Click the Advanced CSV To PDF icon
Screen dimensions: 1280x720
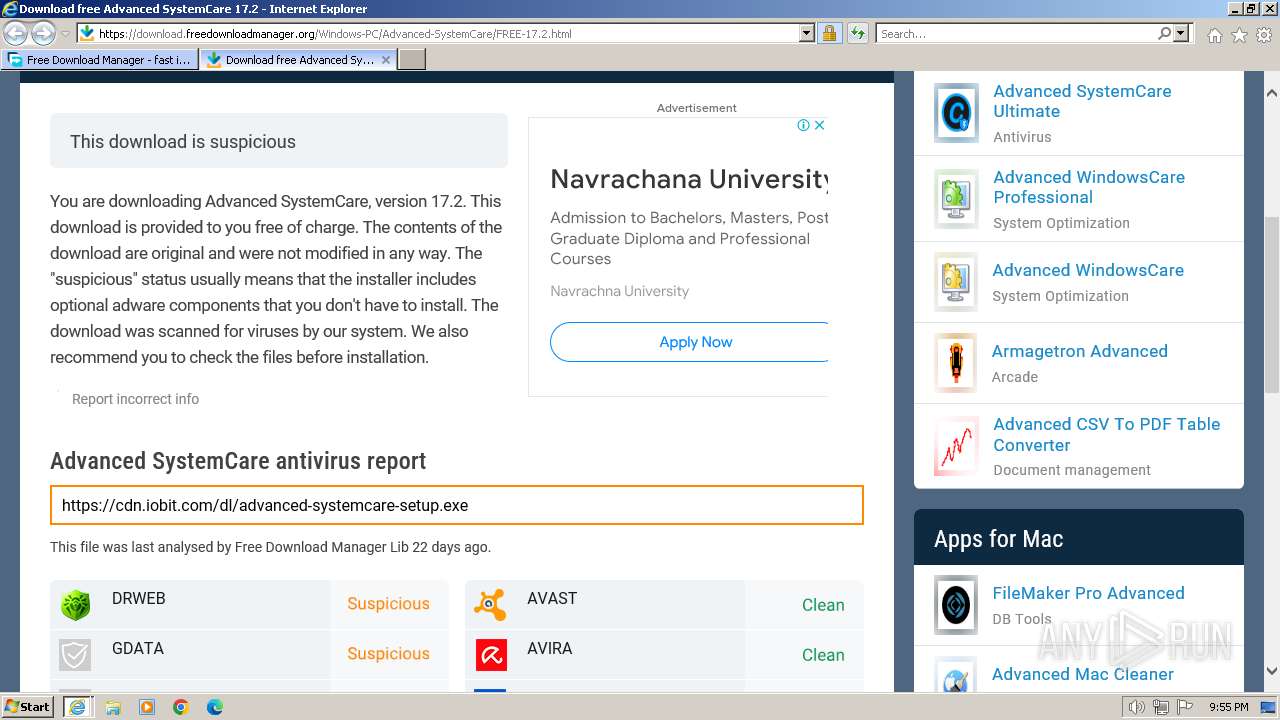pyautogui.click(x=956, y=446)
